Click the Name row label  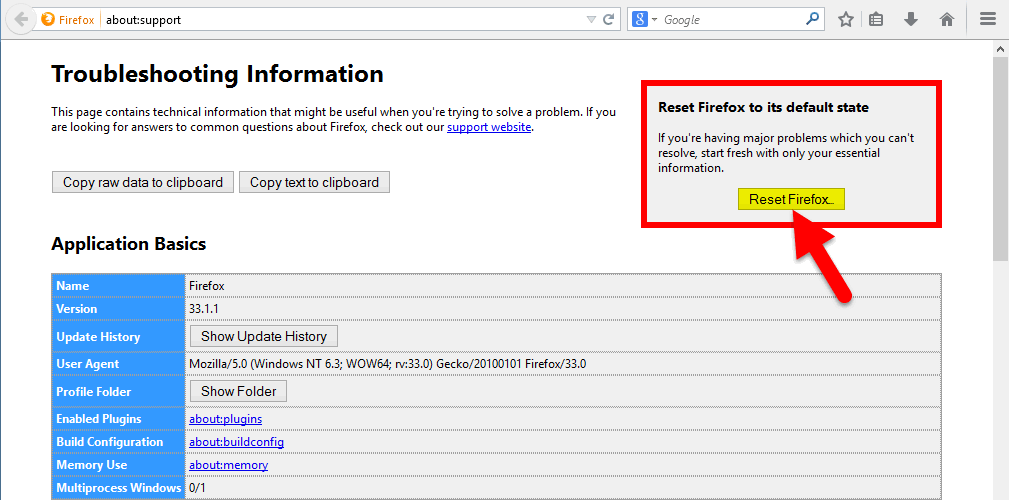click(73, 286)
